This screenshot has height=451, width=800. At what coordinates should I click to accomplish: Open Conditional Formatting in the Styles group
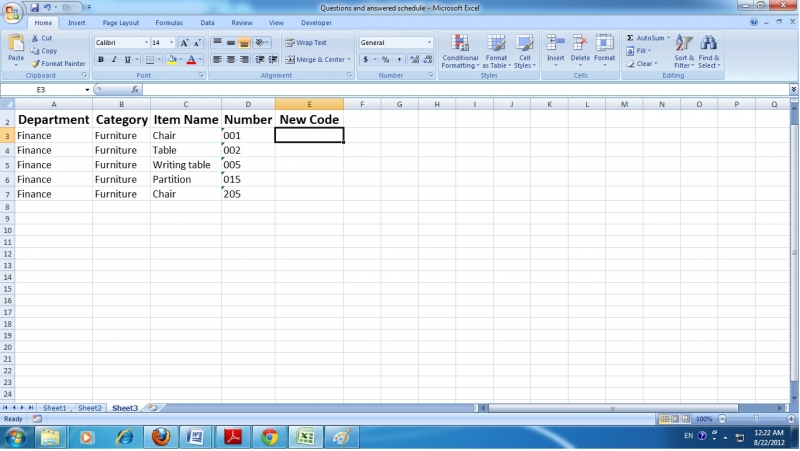coord(460,51)
